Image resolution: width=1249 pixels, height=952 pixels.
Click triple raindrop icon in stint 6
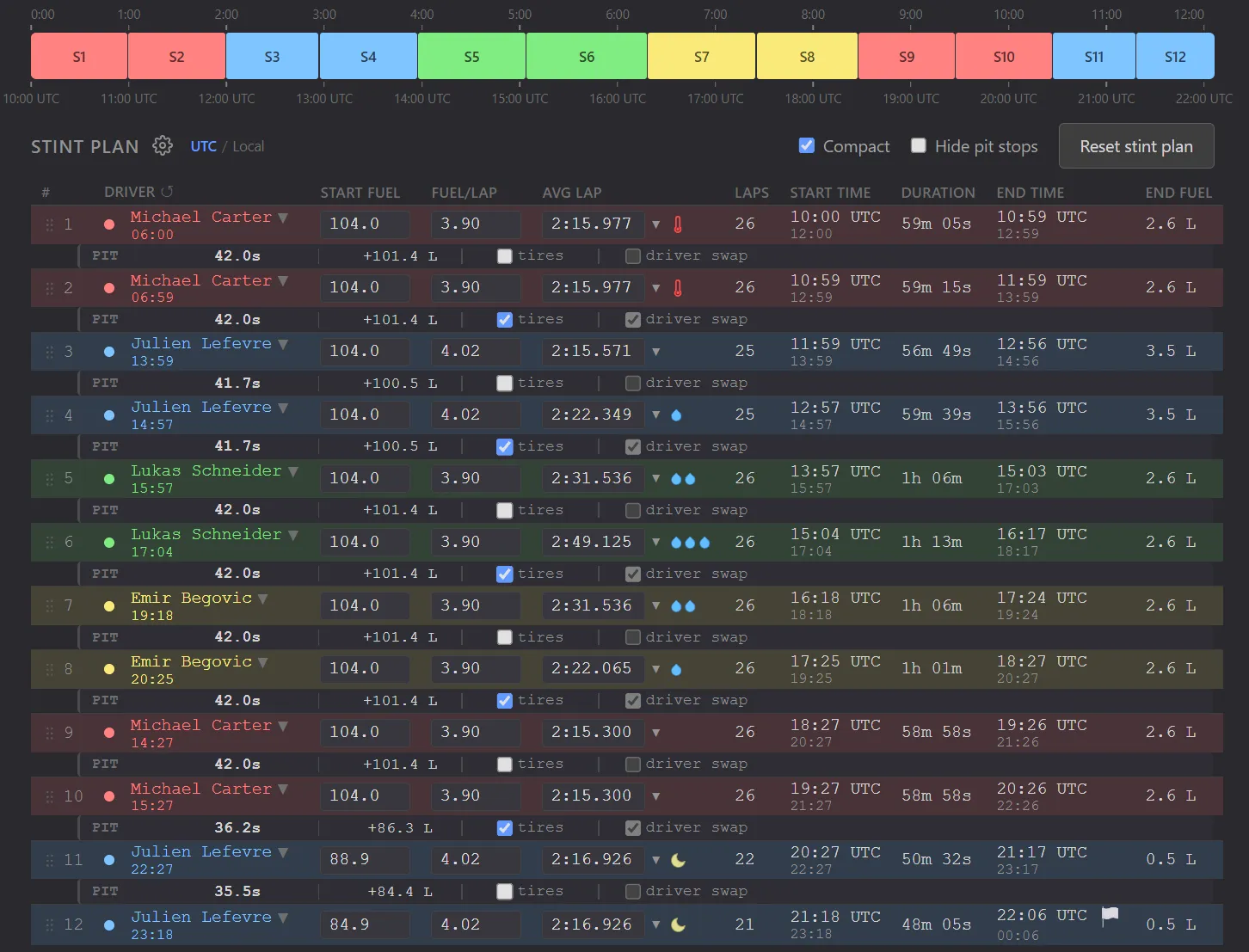coord(690,543)
